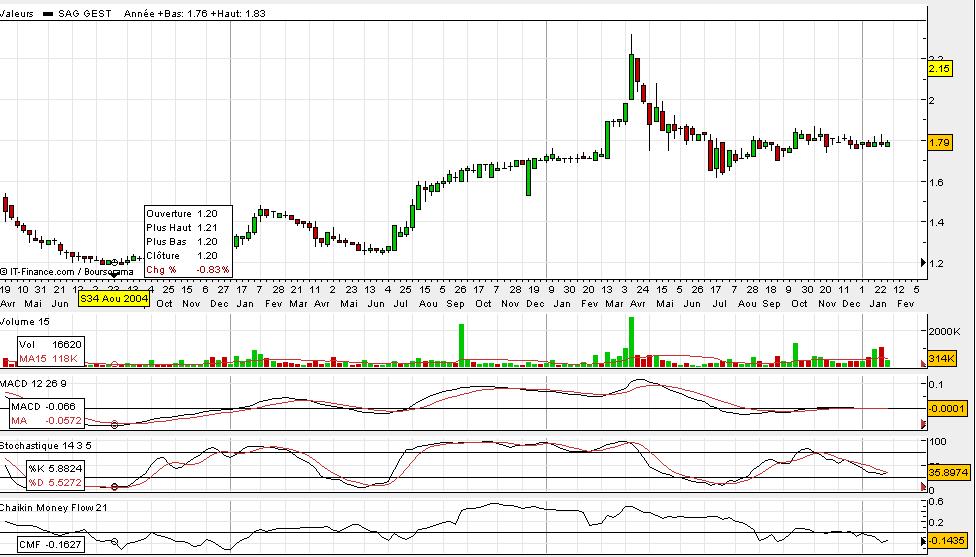976x557 pixels.
Task: Click the 0.6 CMF axis label
Action: coord(936,502)
